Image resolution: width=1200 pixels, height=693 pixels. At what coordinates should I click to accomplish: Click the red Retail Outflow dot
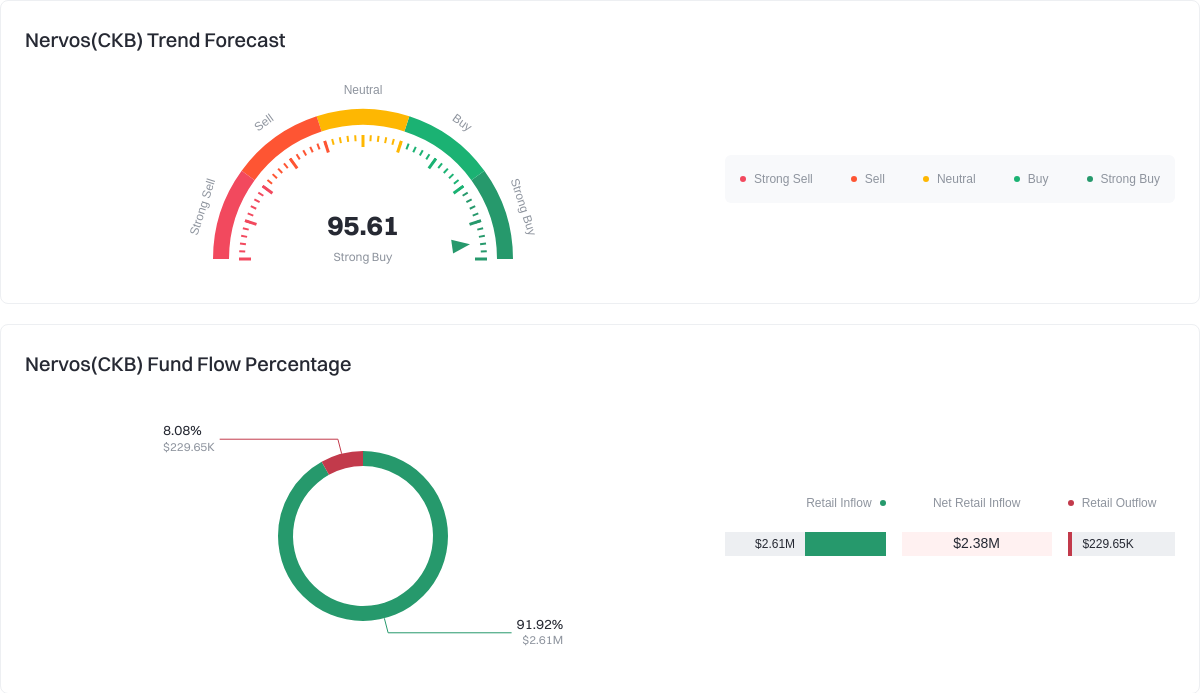point(1071,503)
